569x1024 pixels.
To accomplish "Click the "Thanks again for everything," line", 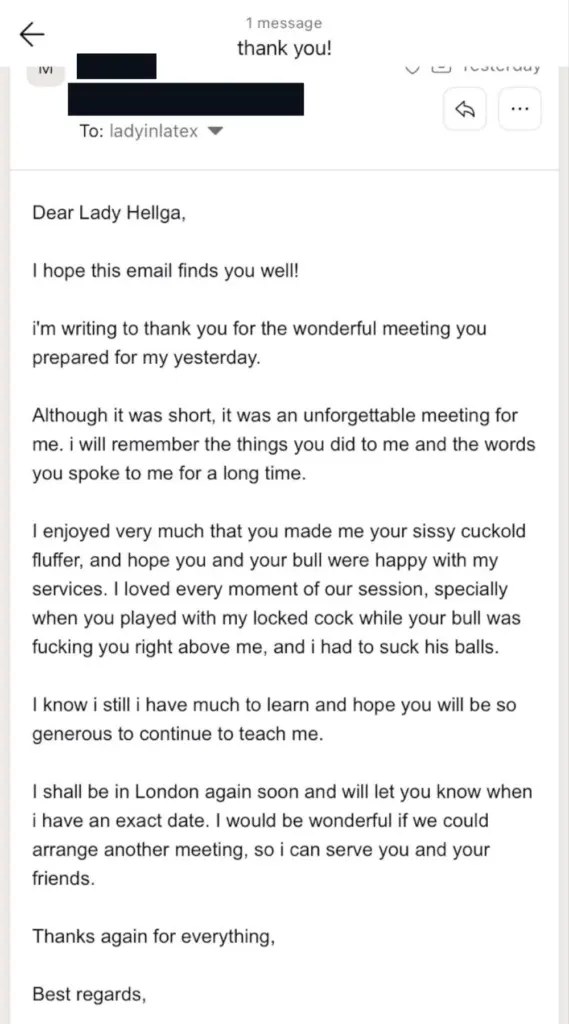I will (x=154, y=936).
